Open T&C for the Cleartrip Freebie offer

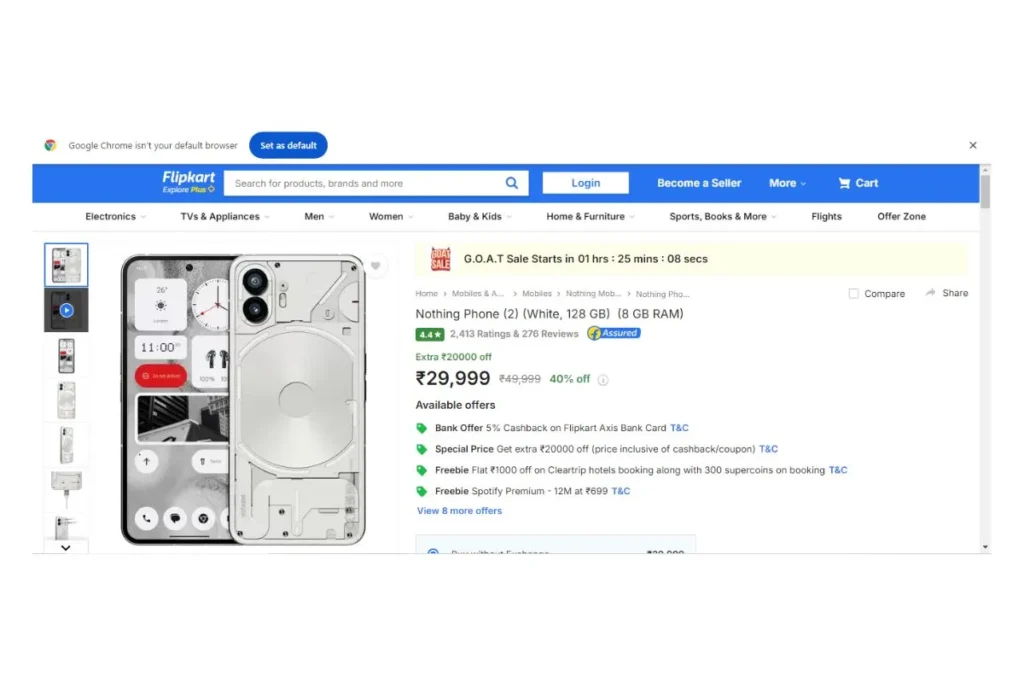pos(838,470)
